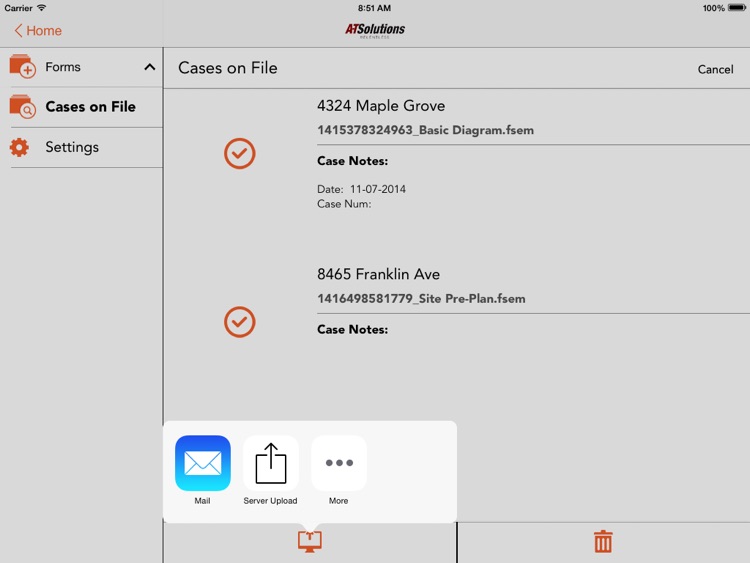Collapse the Forms section chevron
Viewport: 750px width, 563px height.
point(150,67)
